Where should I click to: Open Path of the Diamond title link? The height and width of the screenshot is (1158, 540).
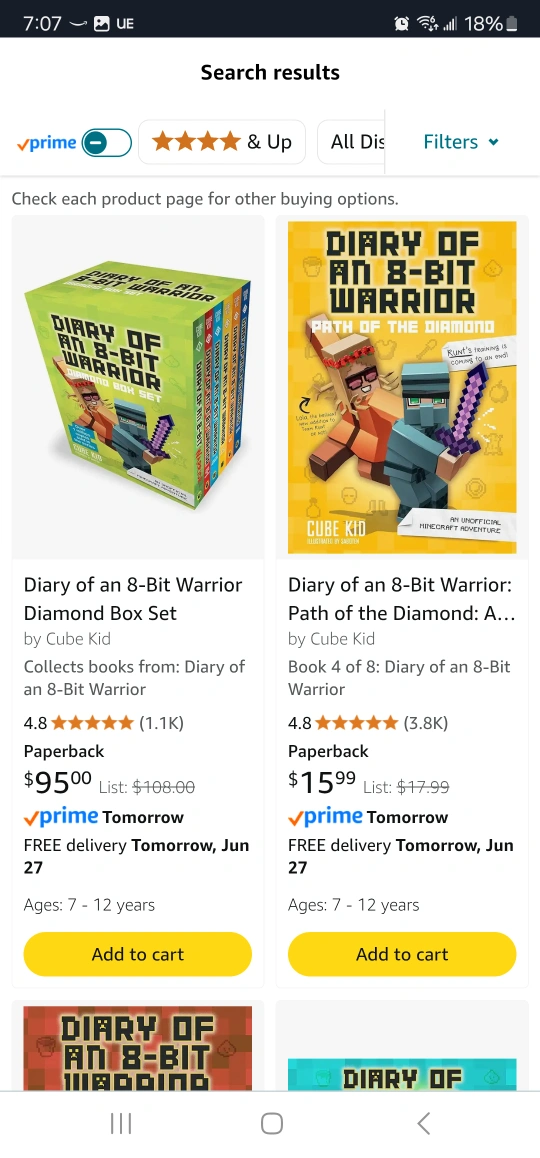pos(401,599)
